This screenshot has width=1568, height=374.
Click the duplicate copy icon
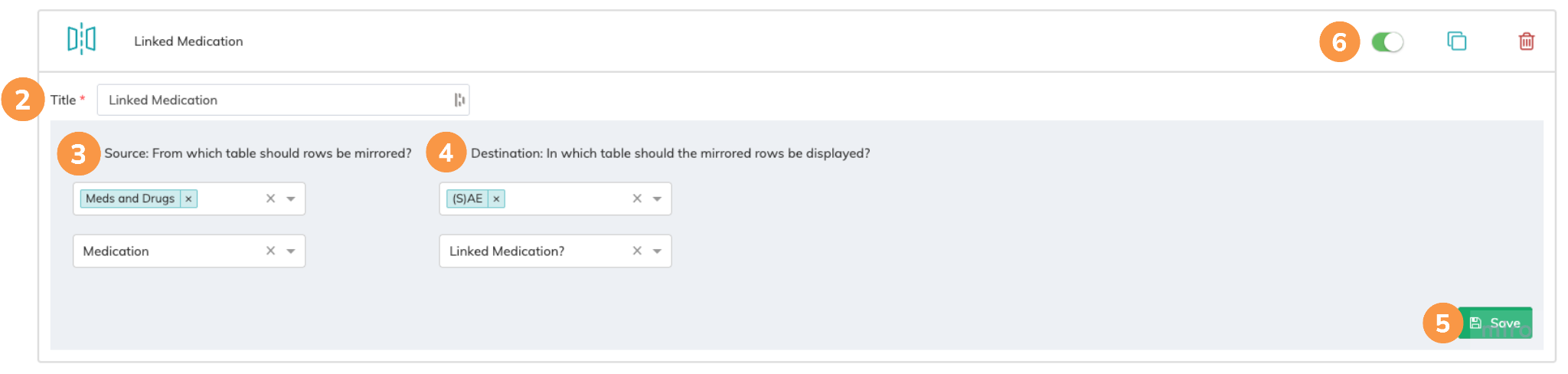1456,41
